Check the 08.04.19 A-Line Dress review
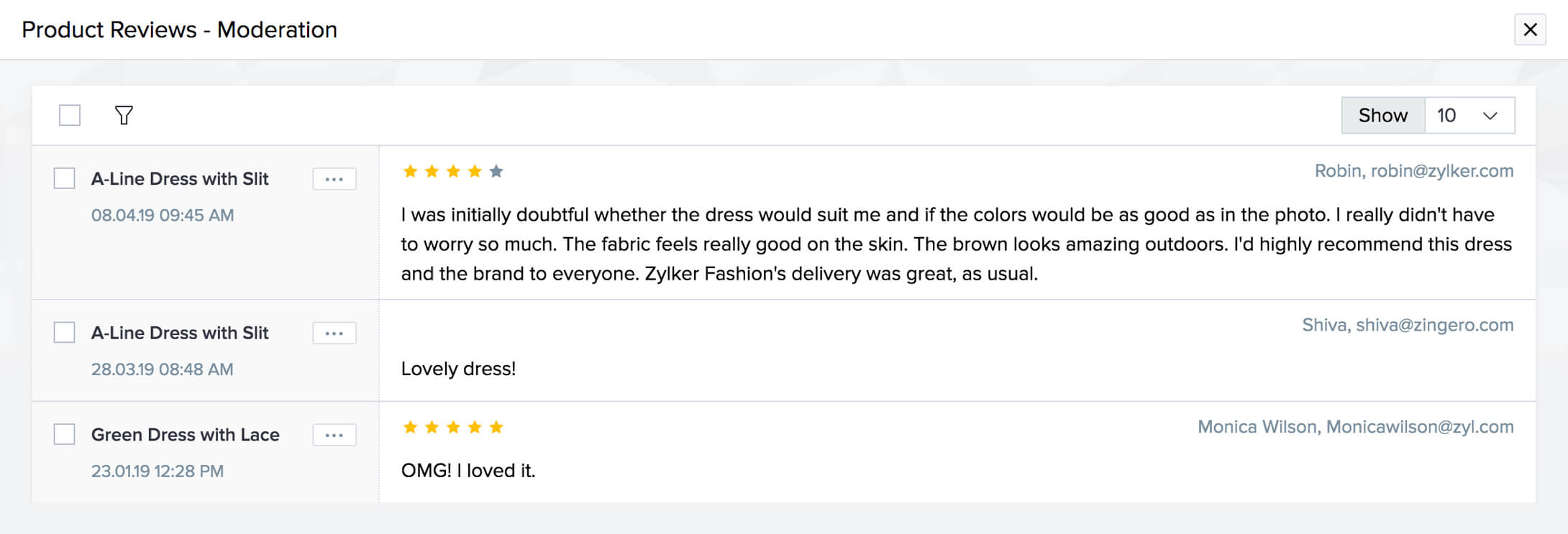Screen dimensions: 1568x534 65,178
